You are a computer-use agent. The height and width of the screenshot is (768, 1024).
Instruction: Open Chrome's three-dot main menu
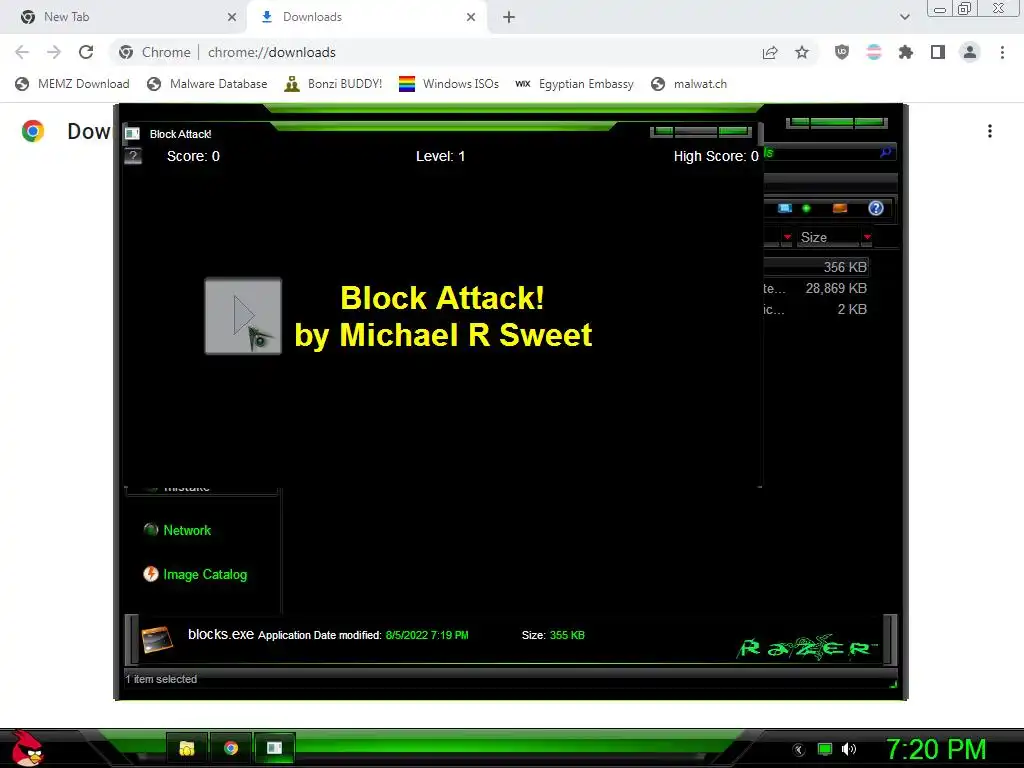(x=1002, y=52)
